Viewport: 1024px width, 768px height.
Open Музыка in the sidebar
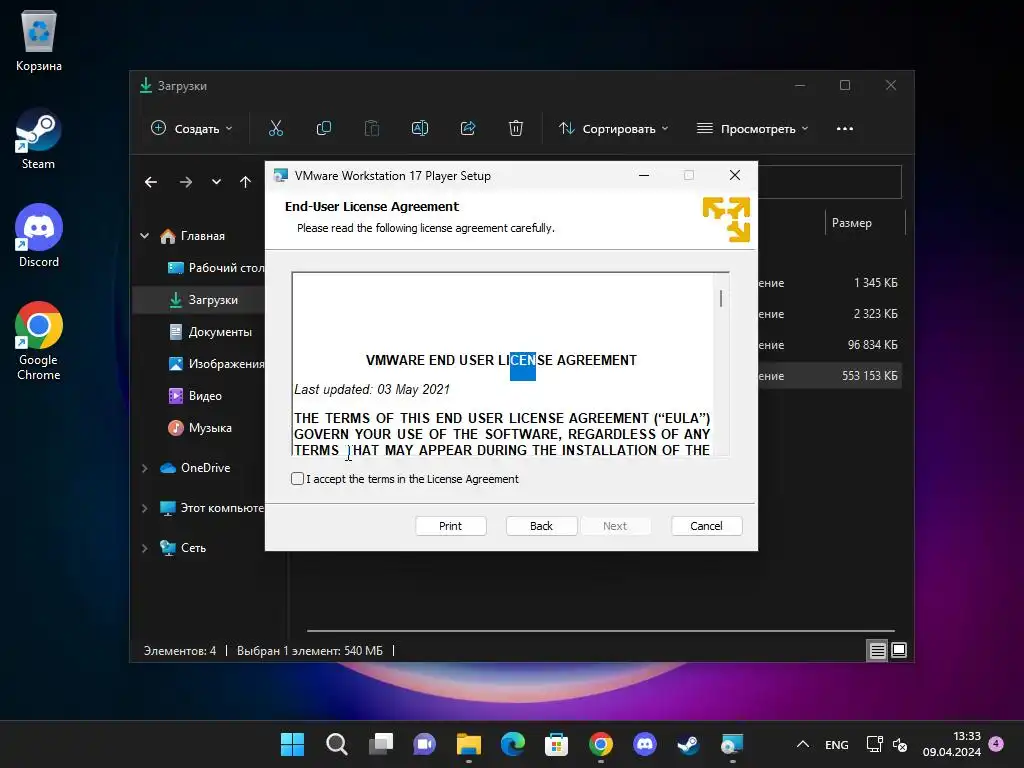click(x=199, y=428)
